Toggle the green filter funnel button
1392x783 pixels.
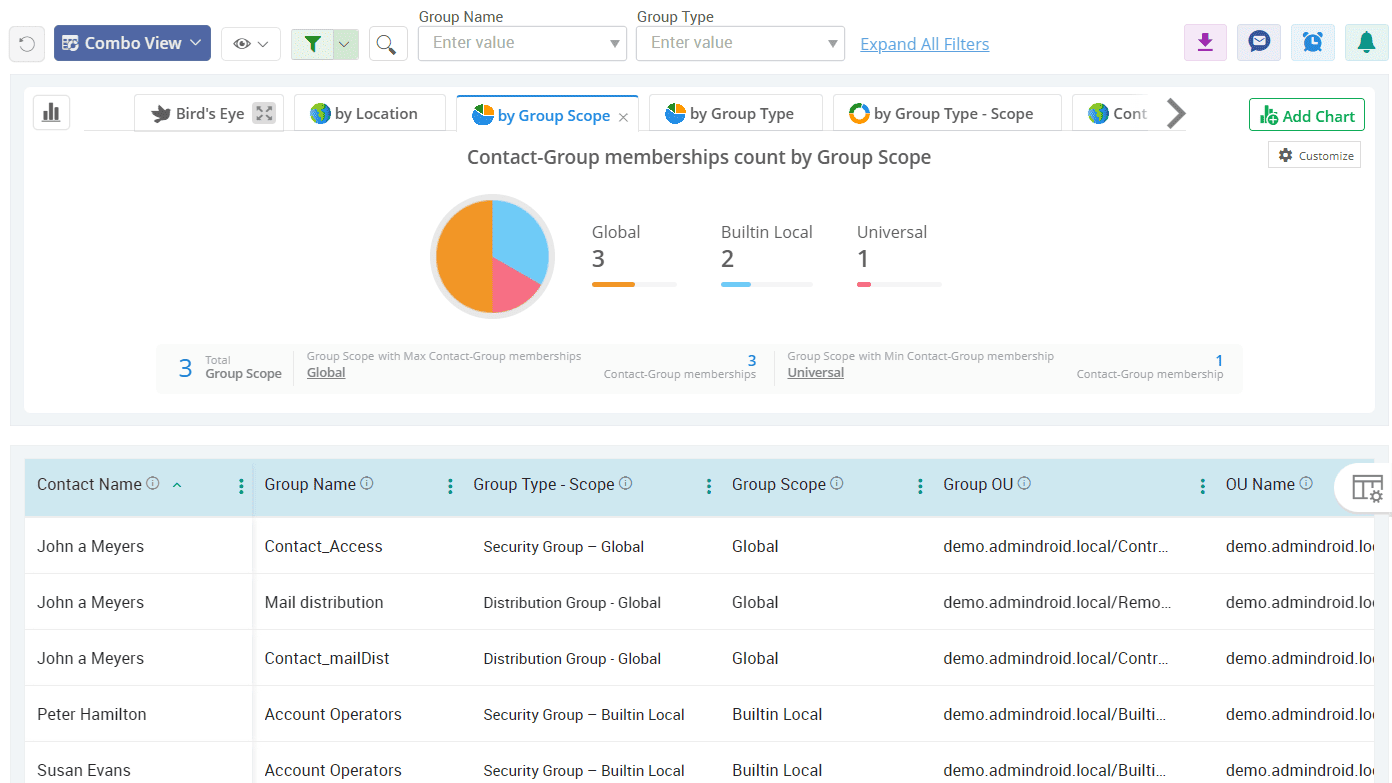point(313,44)
